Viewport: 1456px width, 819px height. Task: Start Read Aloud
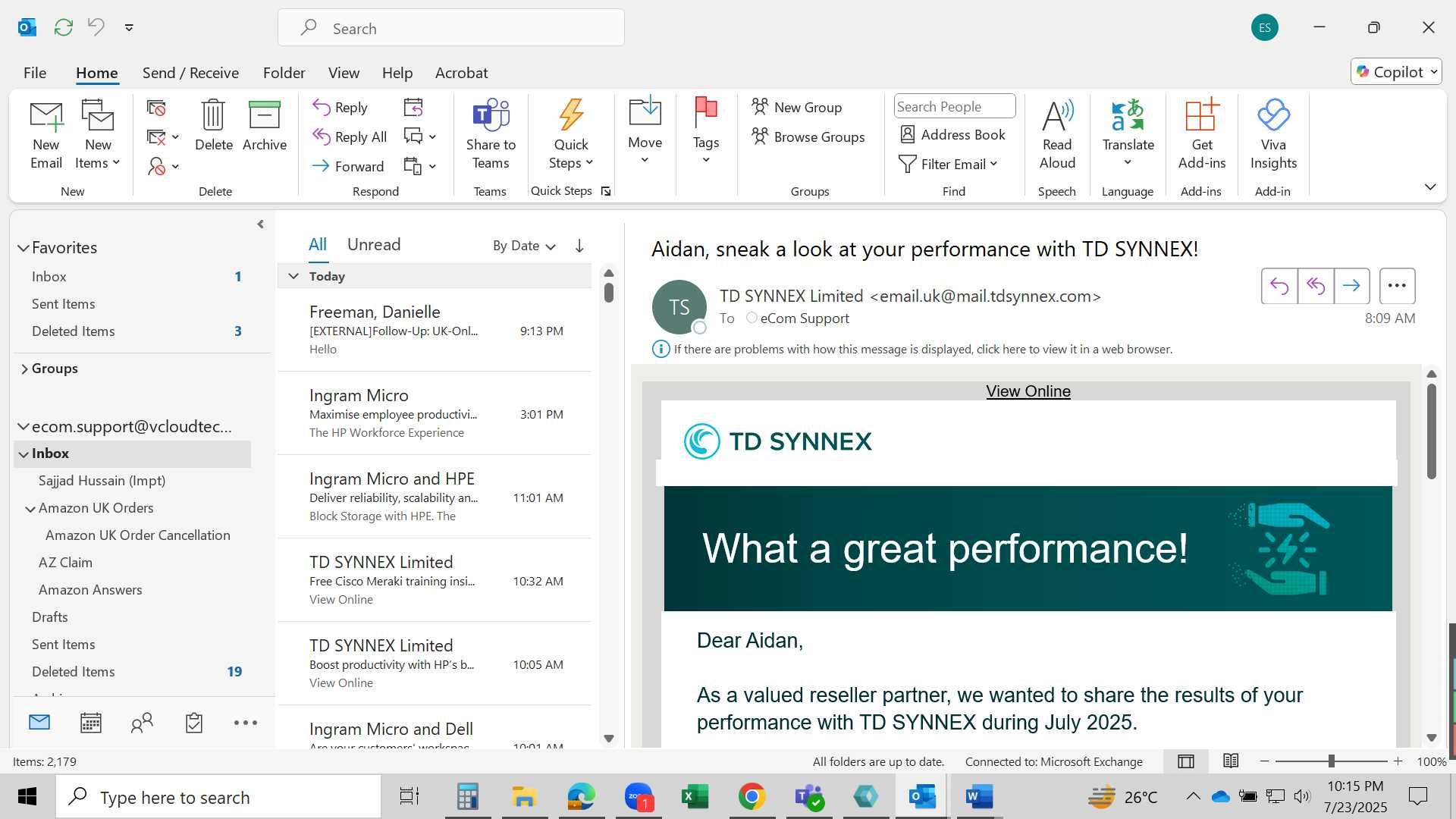tap(1057, 135)
